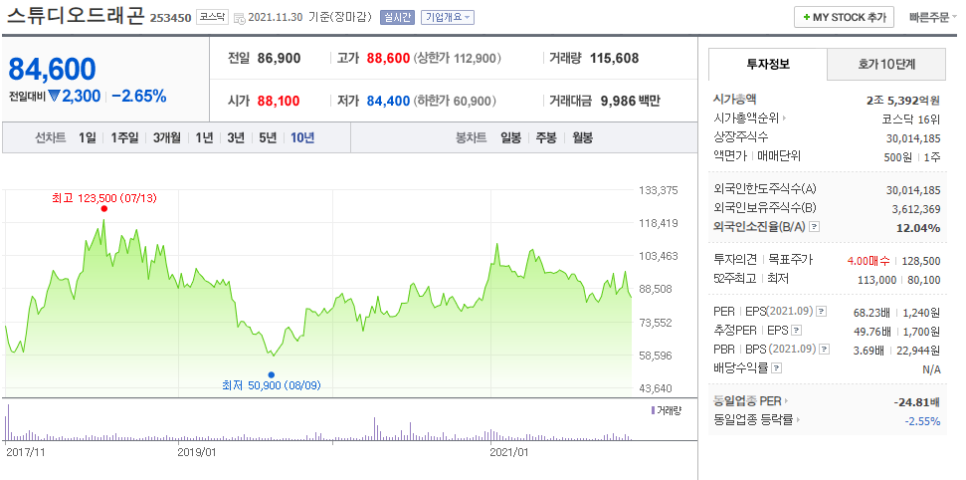Switch to 주봉 weekly candle chart

coord(546,138)
